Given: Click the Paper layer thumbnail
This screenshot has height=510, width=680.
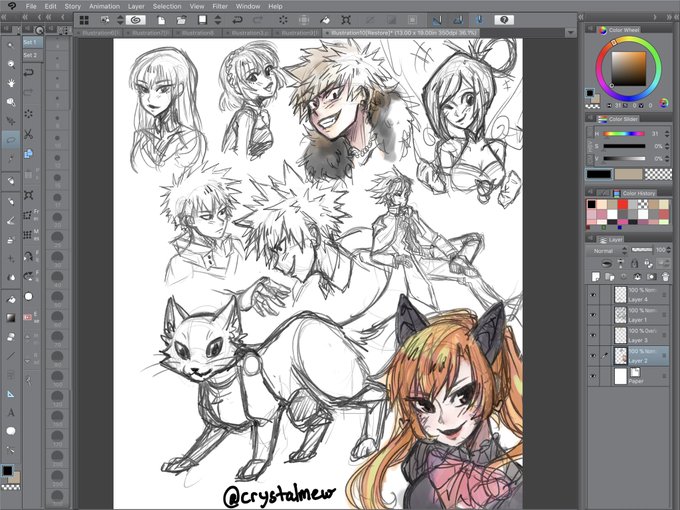Looking at the screenshot, I should [621, 376].
